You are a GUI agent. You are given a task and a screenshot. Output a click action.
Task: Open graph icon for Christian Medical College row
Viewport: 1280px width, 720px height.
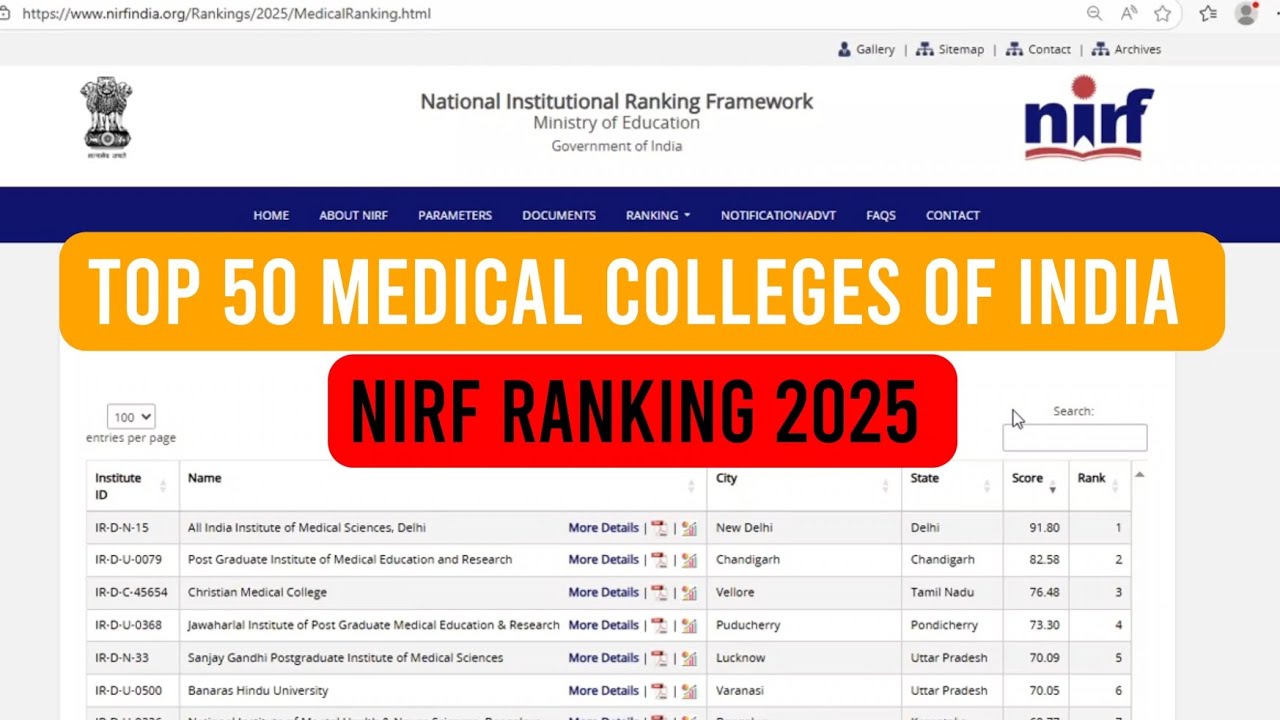click(689, 593)
